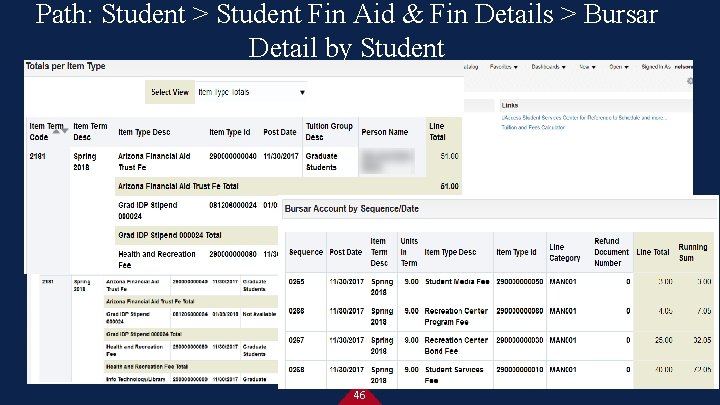Select the 2181 item term code cell
This screenshot has width=720, height=405.
38,156
